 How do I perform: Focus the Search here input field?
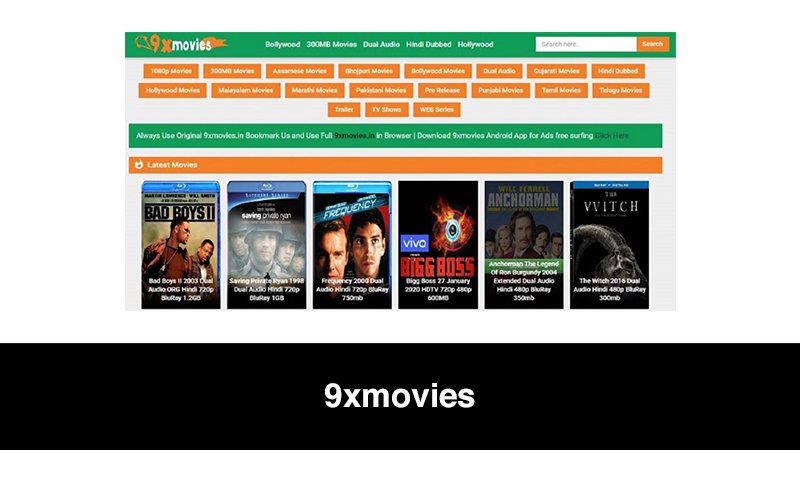(x=586, y=44)
